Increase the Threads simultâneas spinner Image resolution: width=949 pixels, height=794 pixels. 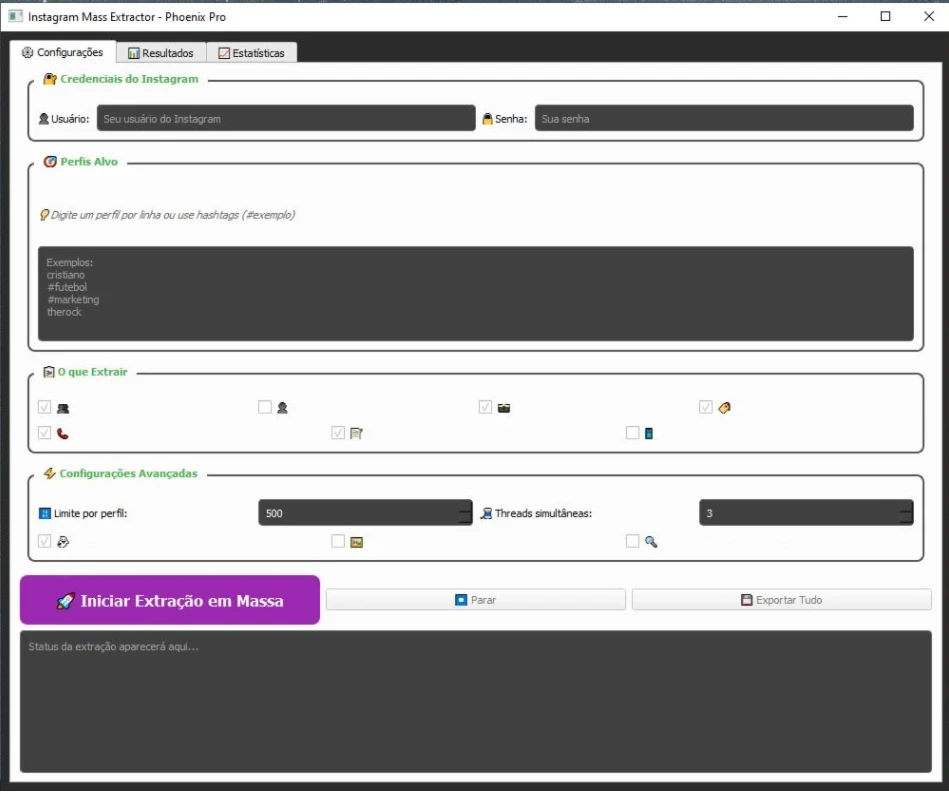[906, 507]
